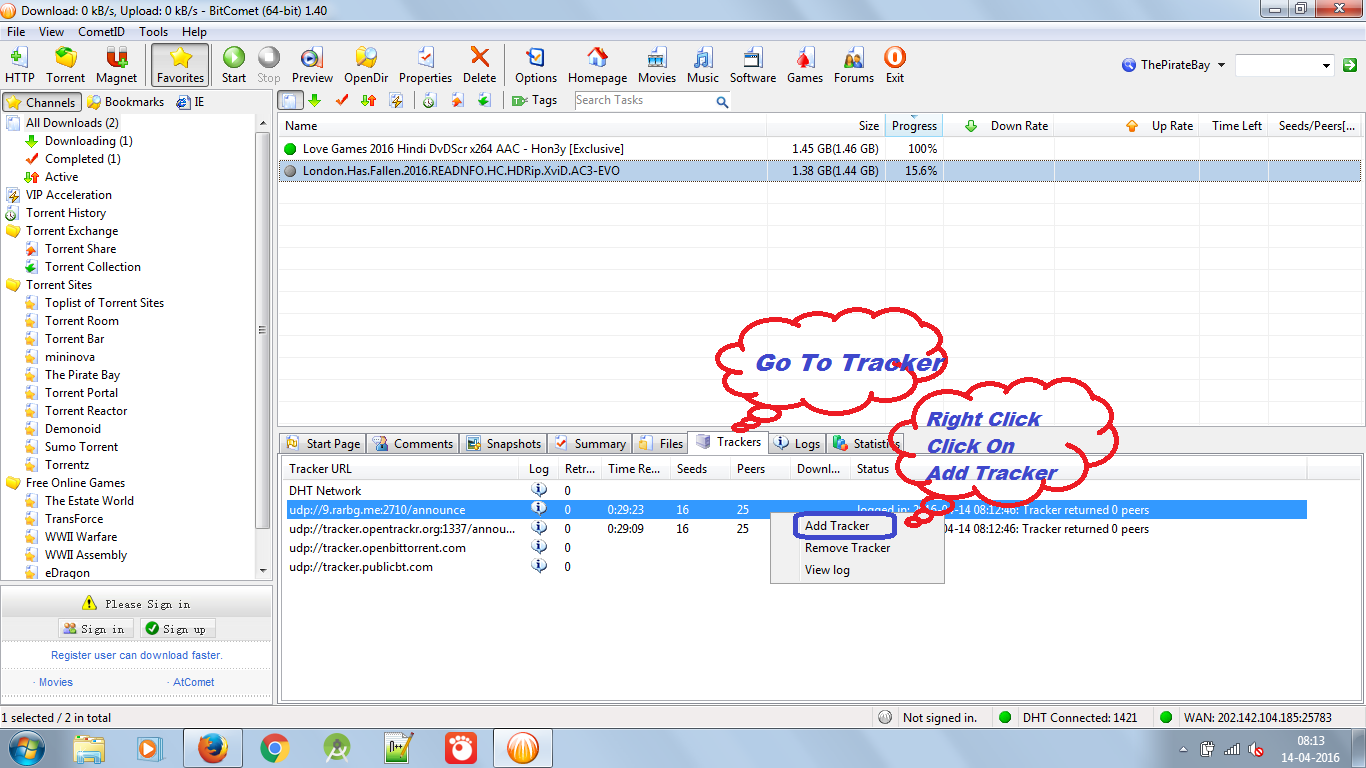Launch Google Chrome from the taskbar
The height and width of the screenshot is (768, 1366).
point(274,748)
